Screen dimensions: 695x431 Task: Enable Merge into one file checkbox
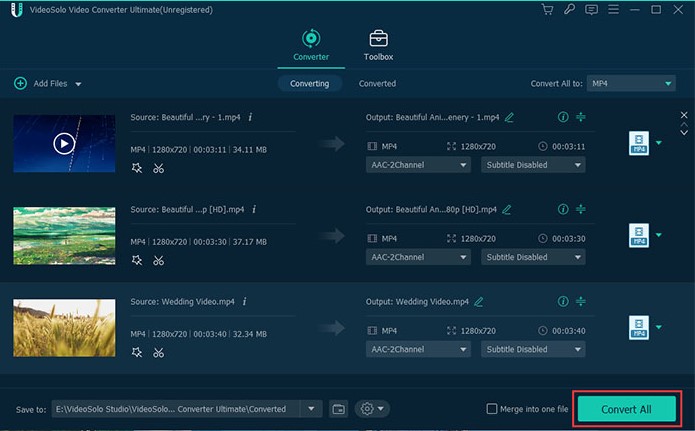point(491,409)
